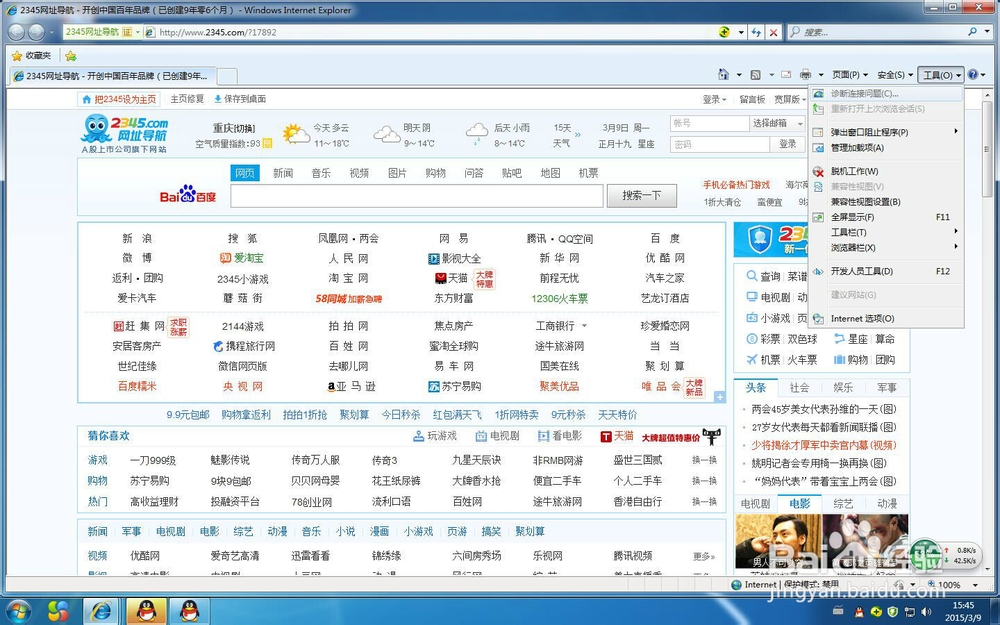This screenshot has width=1000, height=625.
Task: Open the dropdown arrow beside the Print icon
Action: [x=821, y=75]
